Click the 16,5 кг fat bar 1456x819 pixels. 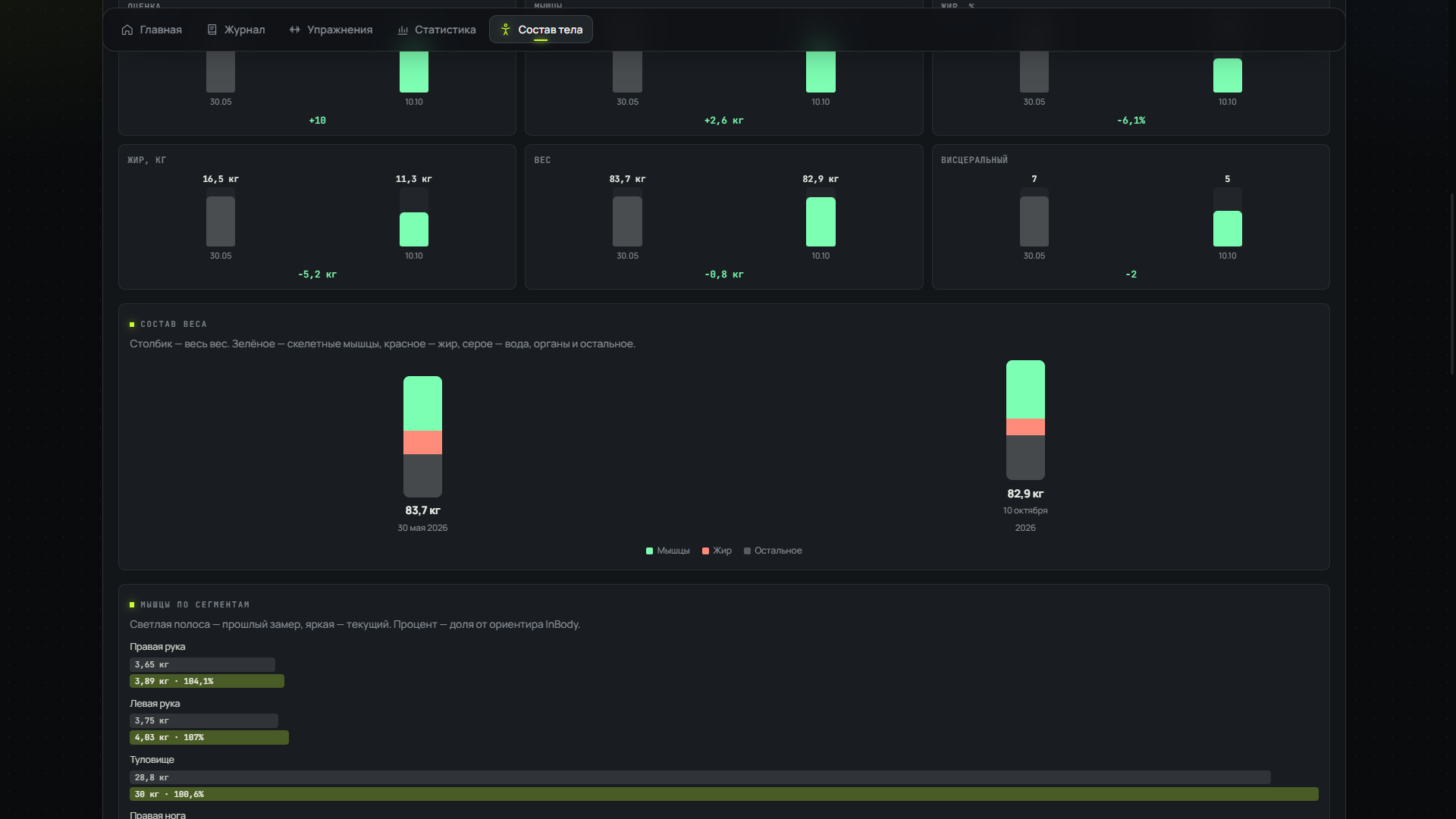[x=221, y=221]
